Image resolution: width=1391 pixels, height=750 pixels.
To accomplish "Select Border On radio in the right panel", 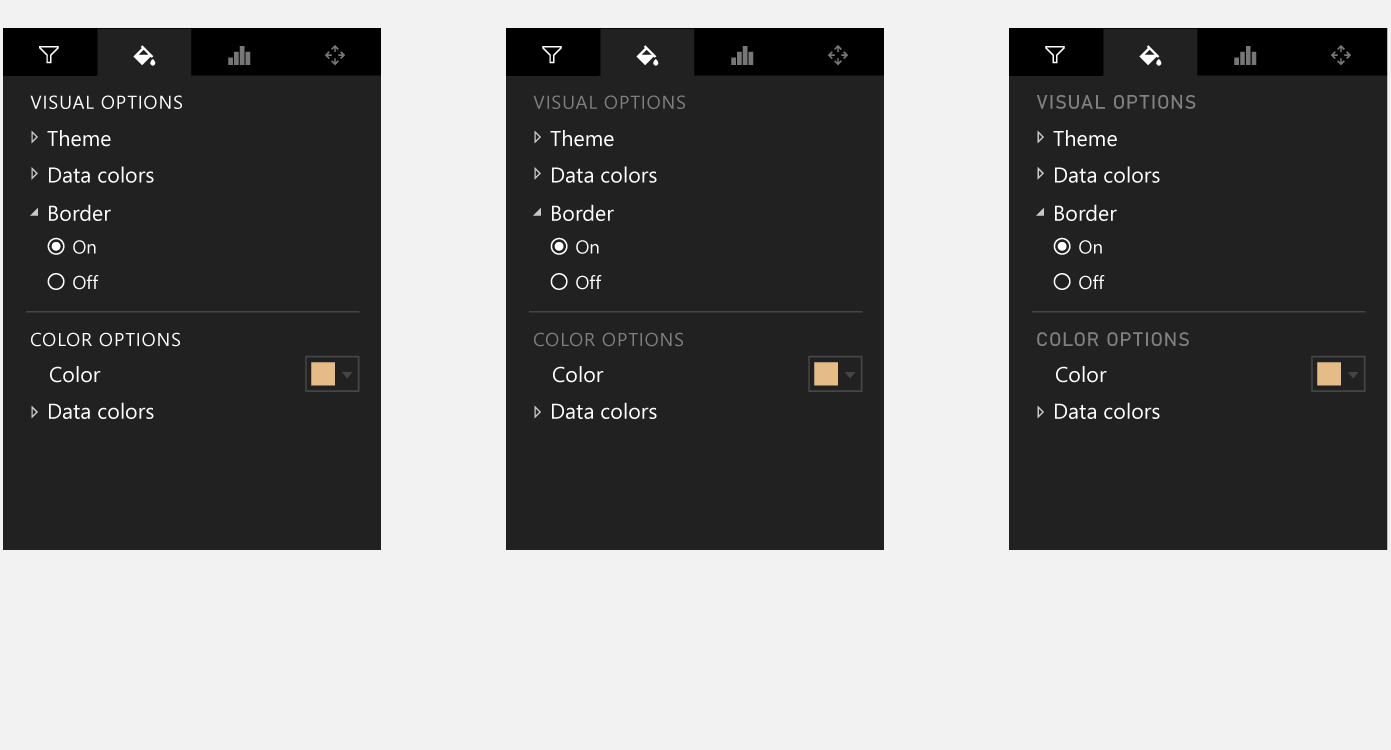I will click(1062, 247).
